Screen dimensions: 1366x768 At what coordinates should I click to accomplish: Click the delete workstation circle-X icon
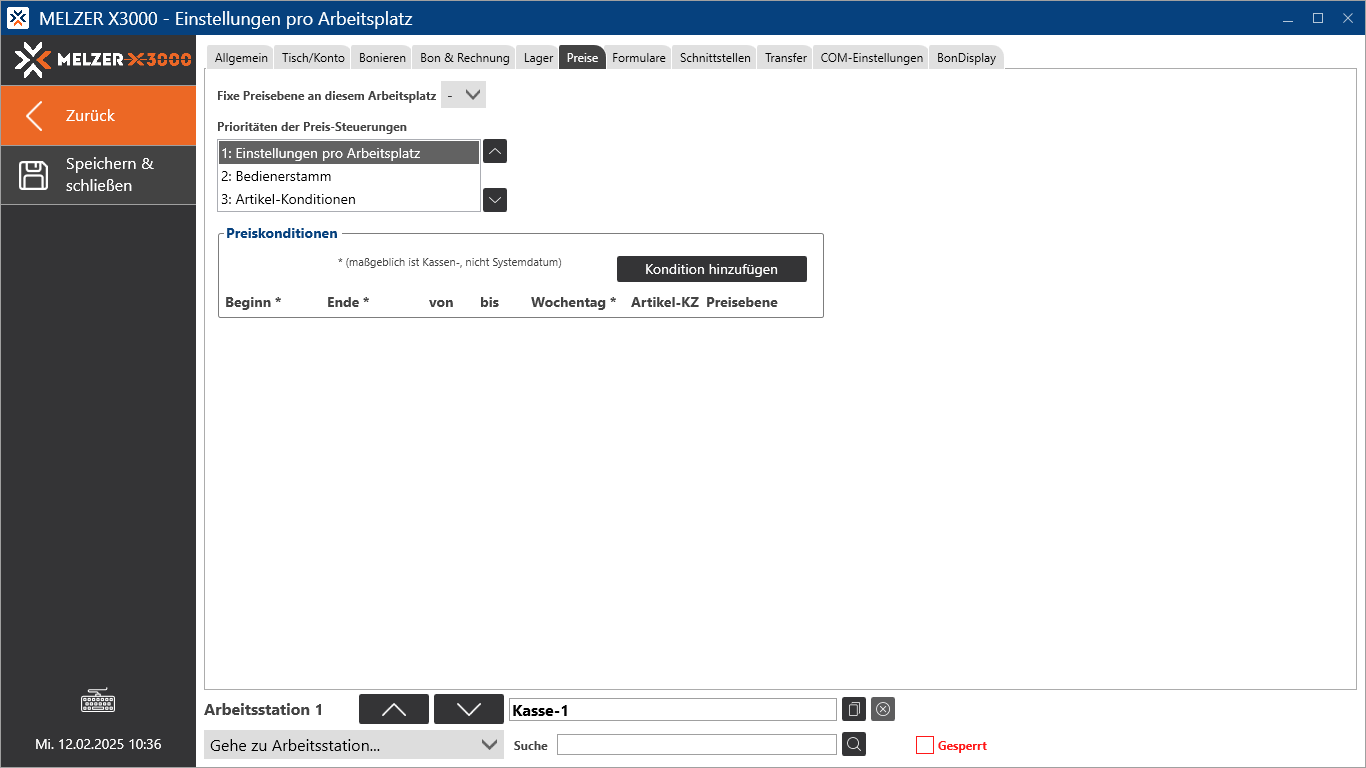coord(882,709)
